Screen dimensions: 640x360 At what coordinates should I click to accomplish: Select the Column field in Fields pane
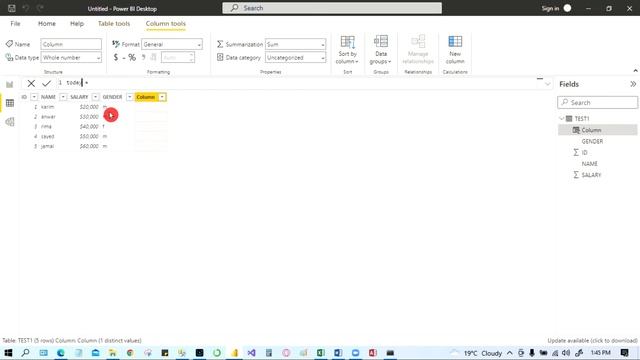[x=598, y=130]
